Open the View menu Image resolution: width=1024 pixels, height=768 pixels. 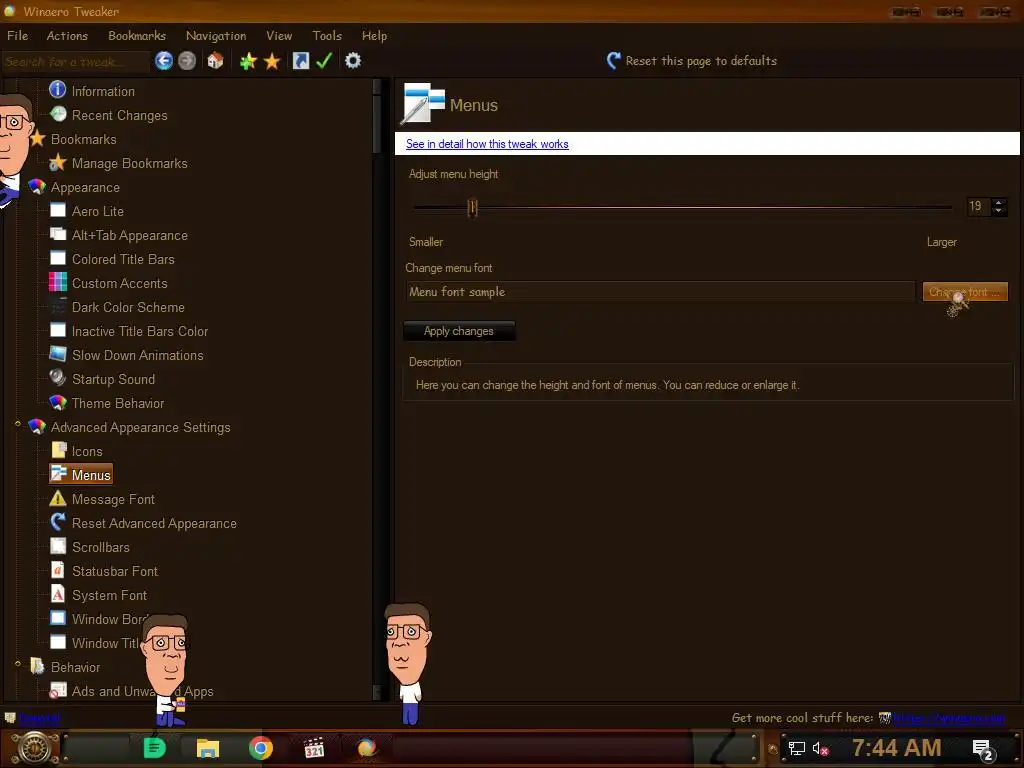(279, 36)
